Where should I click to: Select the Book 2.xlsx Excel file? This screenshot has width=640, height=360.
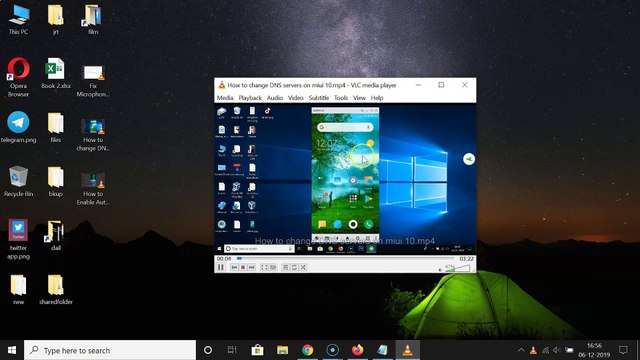pyautogui.click(x=56, y=73)
